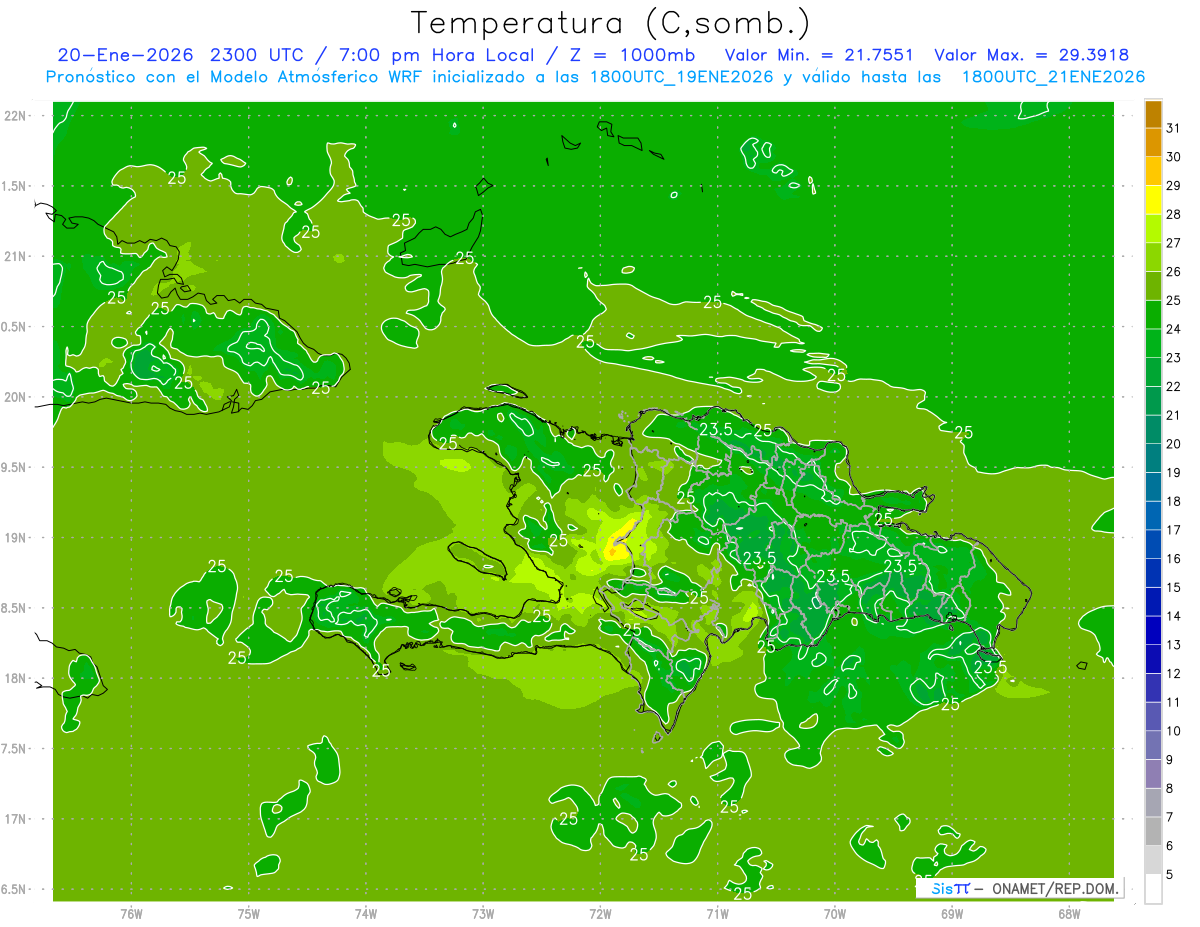Click the '19N' latitude axis label

[x=16, y=538]
